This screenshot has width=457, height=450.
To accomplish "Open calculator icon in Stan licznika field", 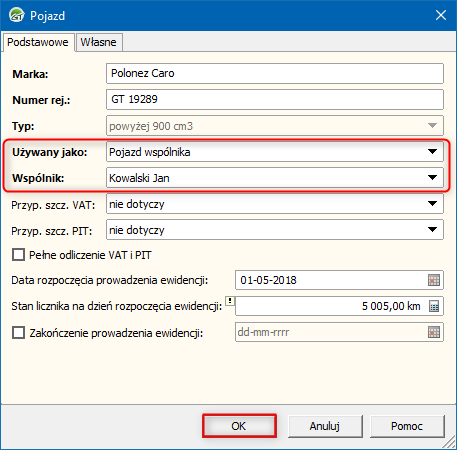I will click(434, 306).
